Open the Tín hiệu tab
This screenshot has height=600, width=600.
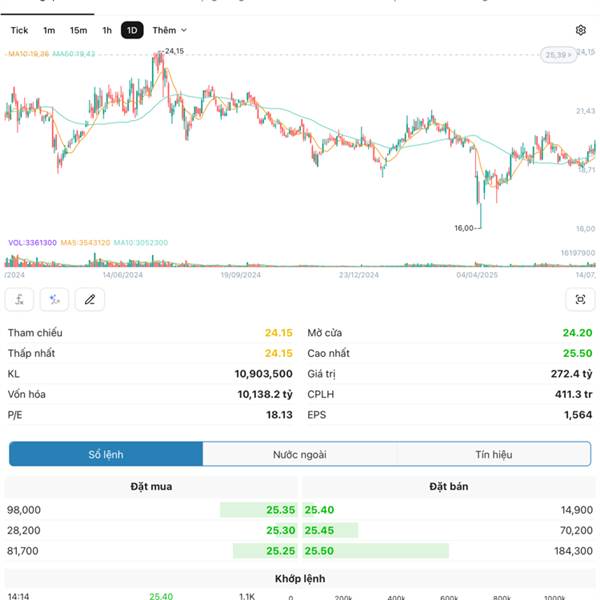[x=494, y=454]
